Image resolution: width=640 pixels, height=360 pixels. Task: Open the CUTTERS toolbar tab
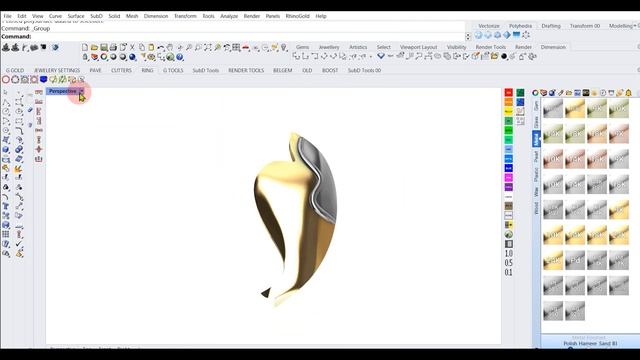(121, 70)
